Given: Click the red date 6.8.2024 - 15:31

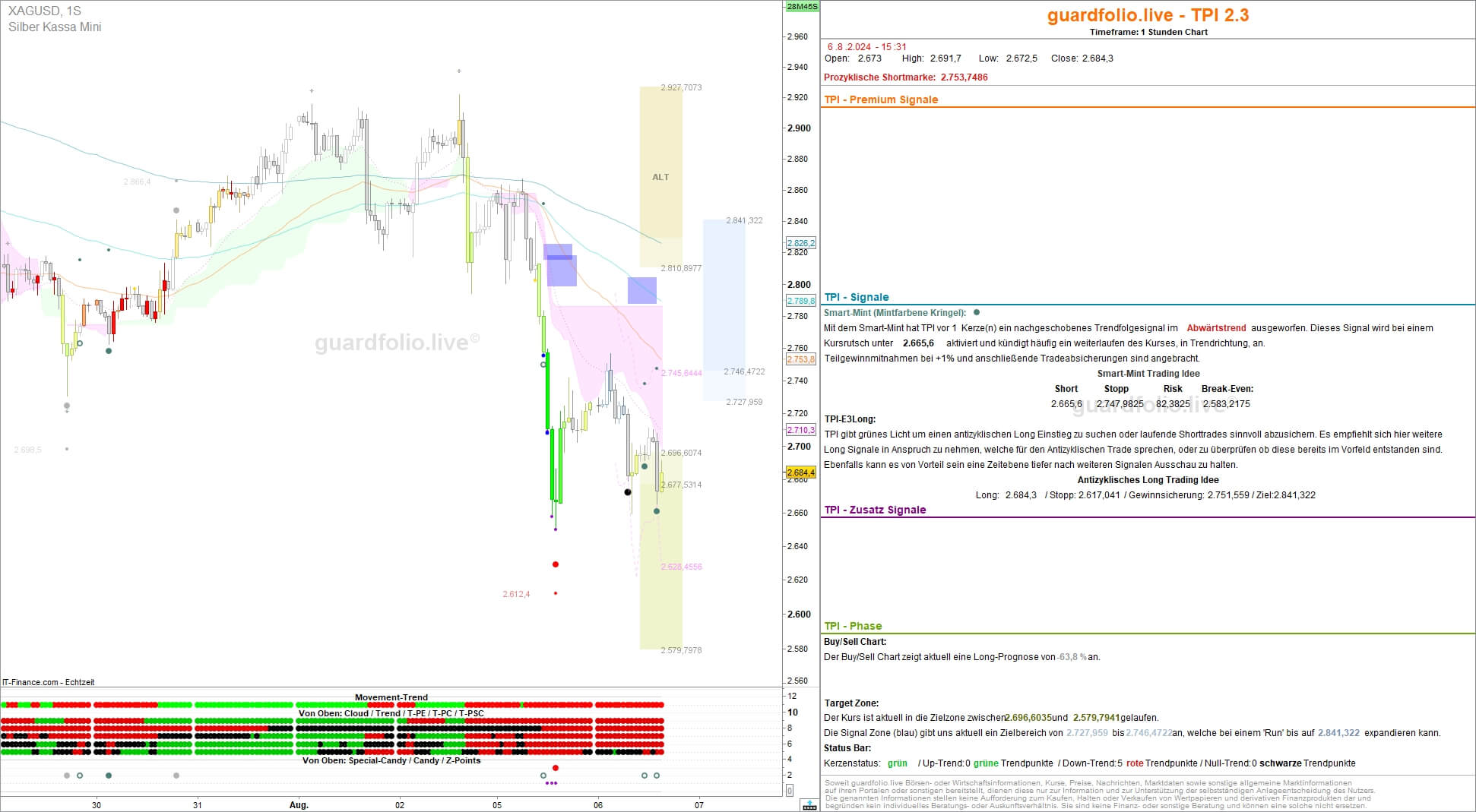Looking at the screenshot, I should click(x=867, y=47).
